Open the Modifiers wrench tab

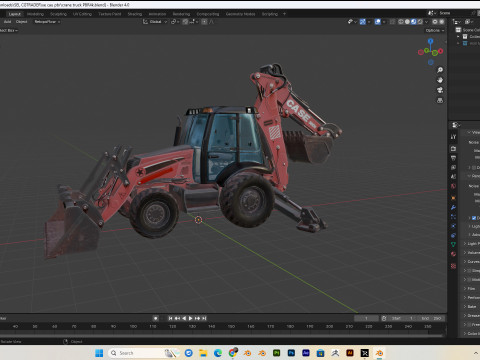tap(453, 207)
